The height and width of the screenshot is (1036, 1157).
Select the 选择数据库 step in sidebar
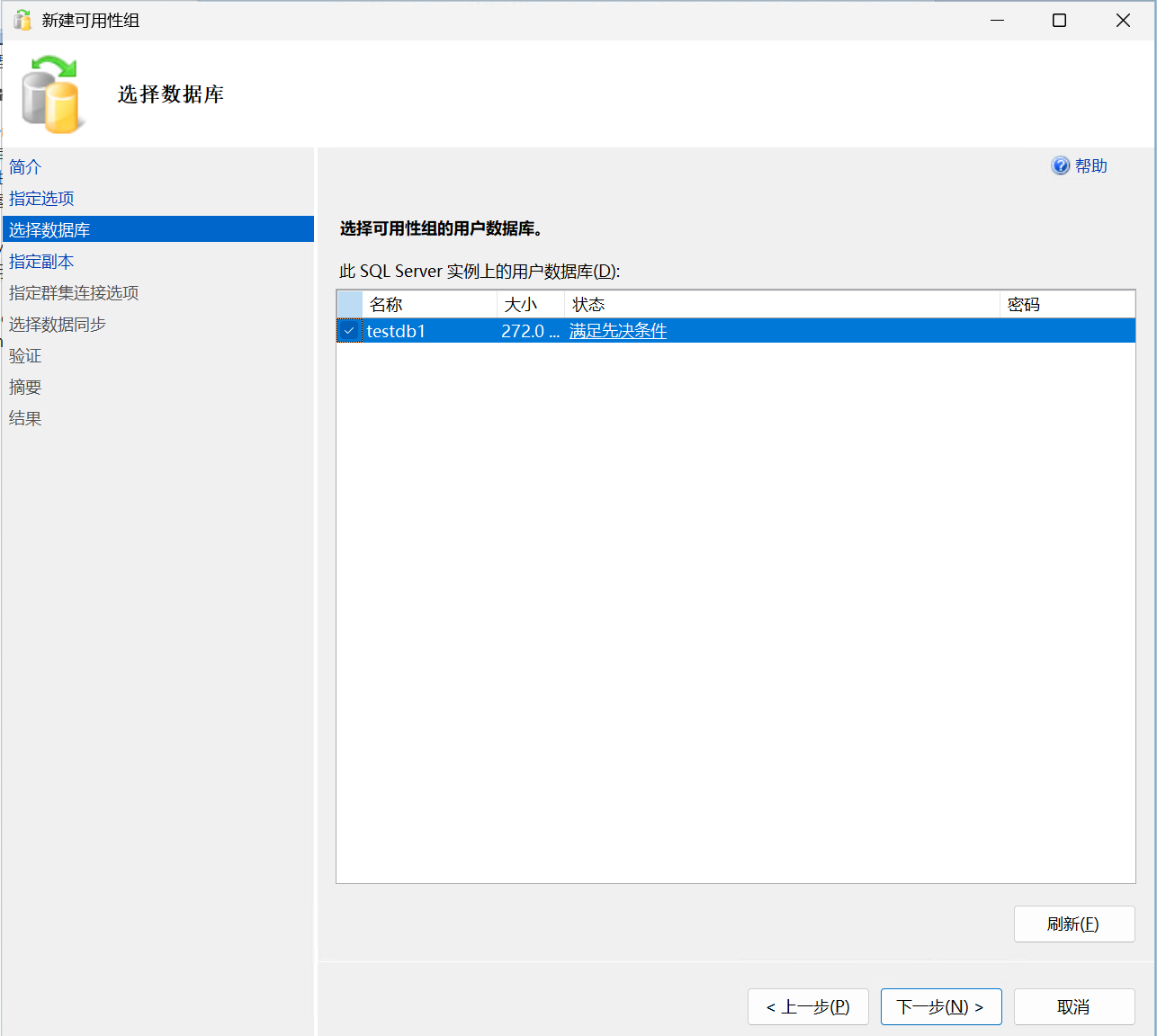(x=49, y=230)
